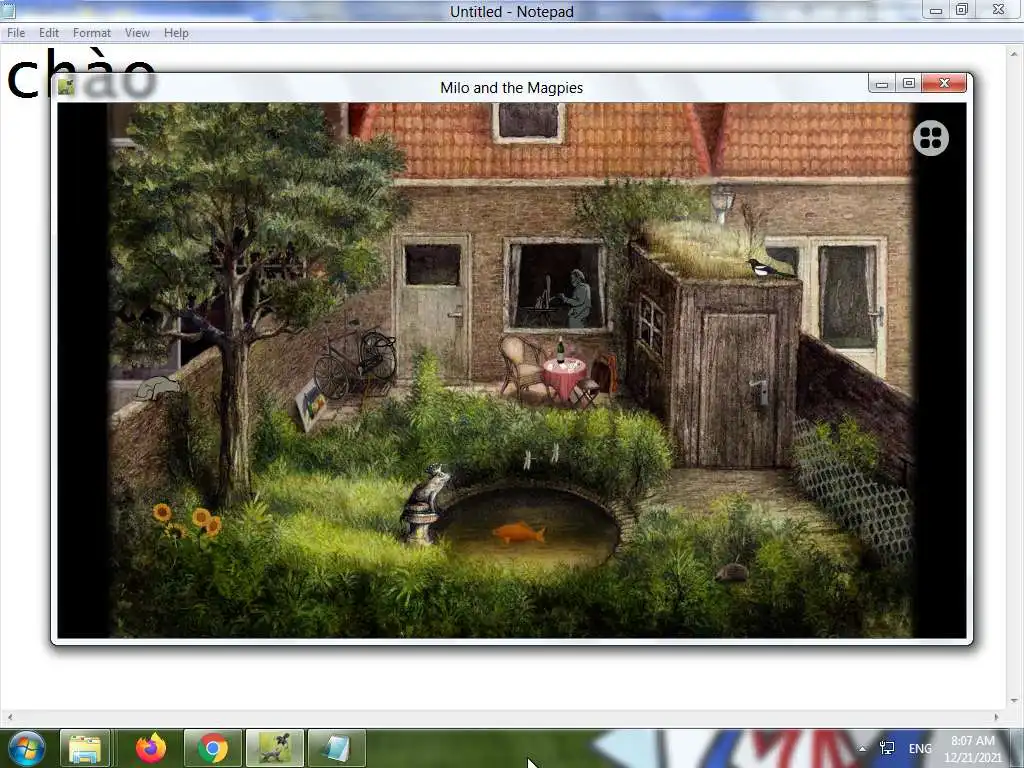Close the Notepad window
1024x768 pixels.
999,9
